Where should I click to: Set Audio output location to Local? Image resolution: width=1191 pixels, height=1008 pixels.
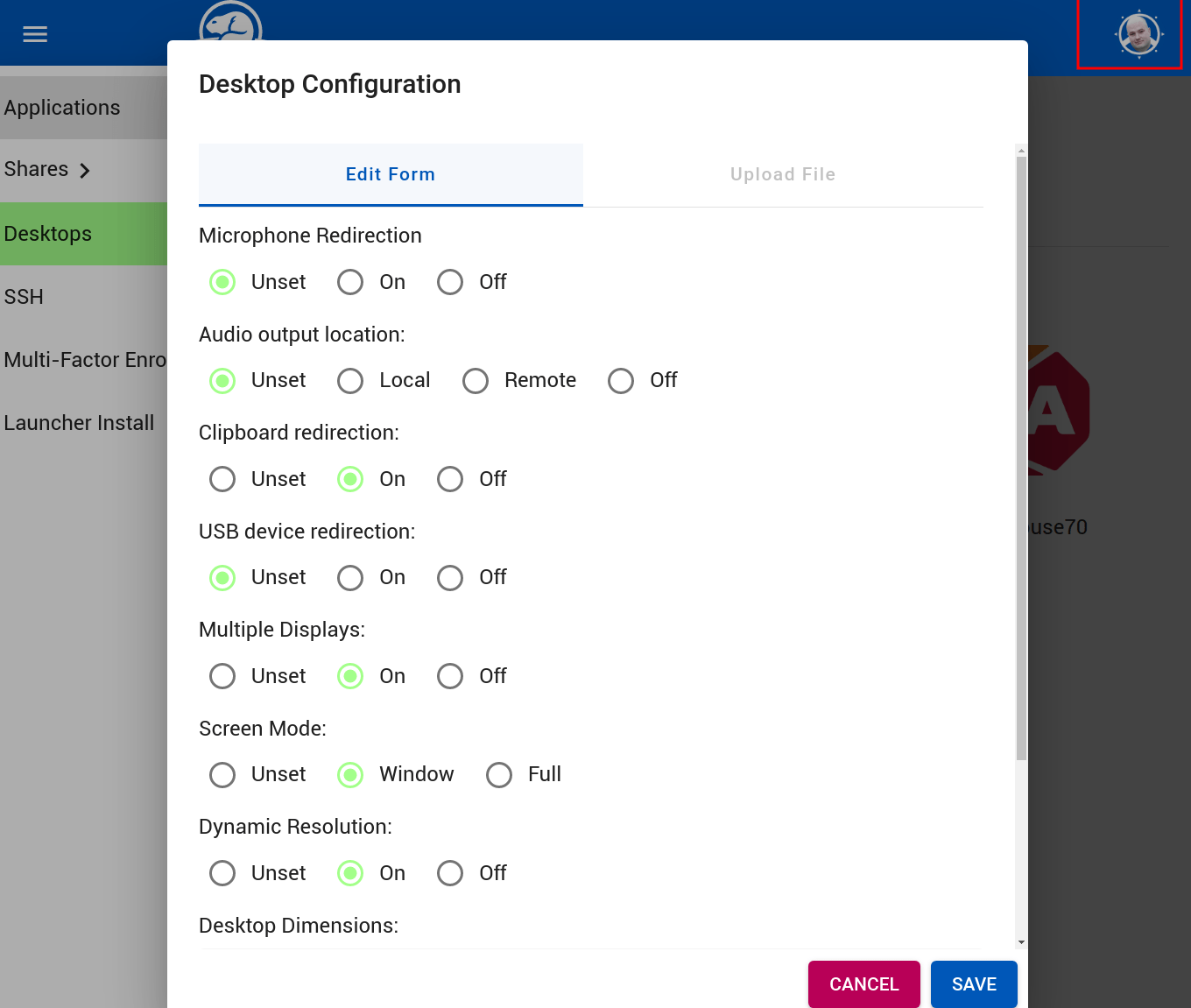point(350,381)
